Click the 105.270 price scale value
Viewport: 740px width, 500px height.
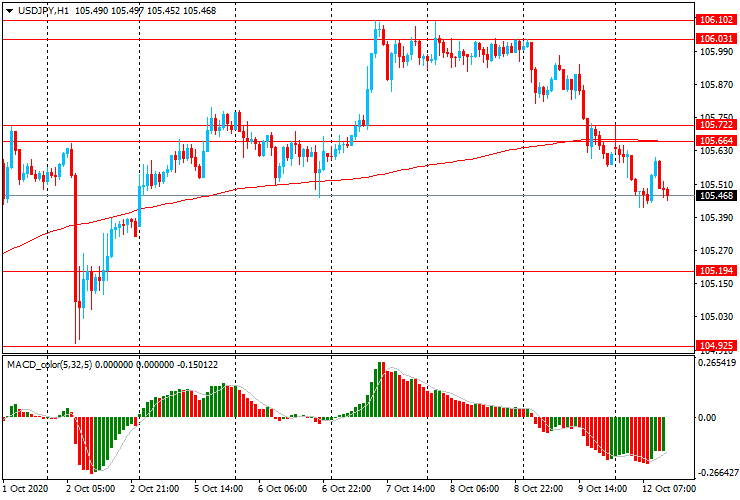pos(716,251)
